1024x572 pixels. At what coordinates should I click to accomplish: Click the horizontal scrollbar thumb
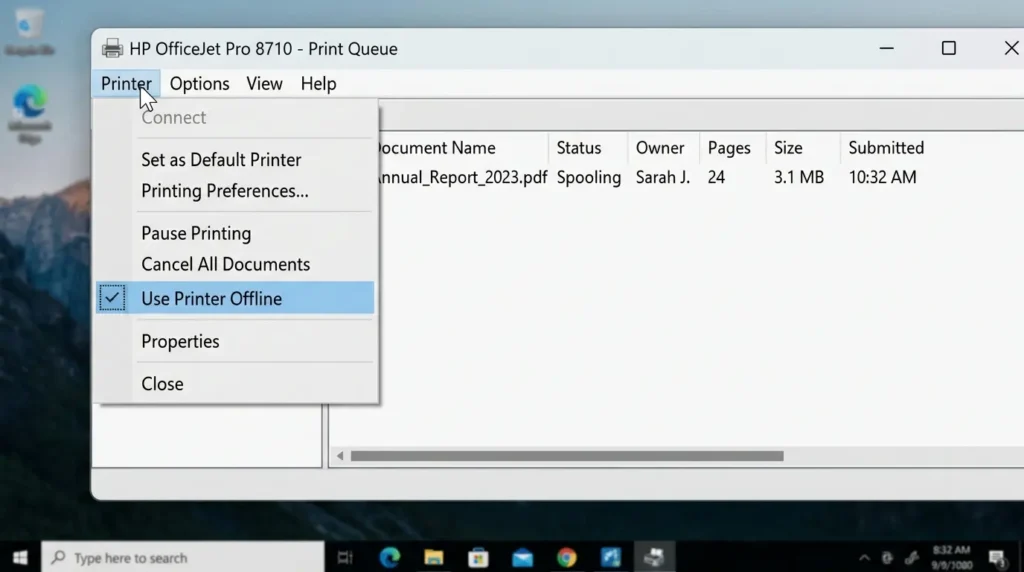[x=567, y=456]
